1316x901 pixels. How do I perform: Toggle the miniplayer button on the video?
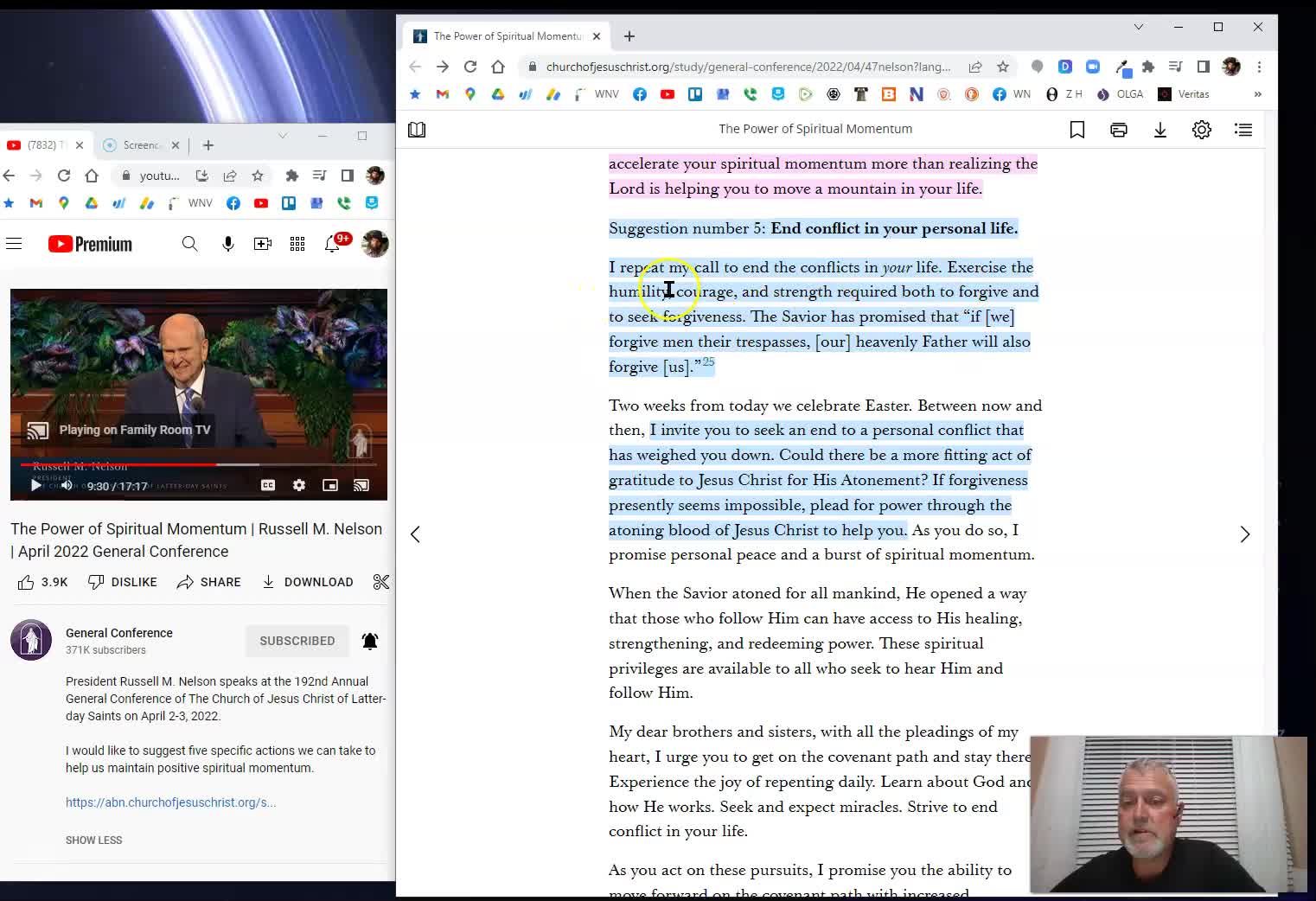click(330, 485)
